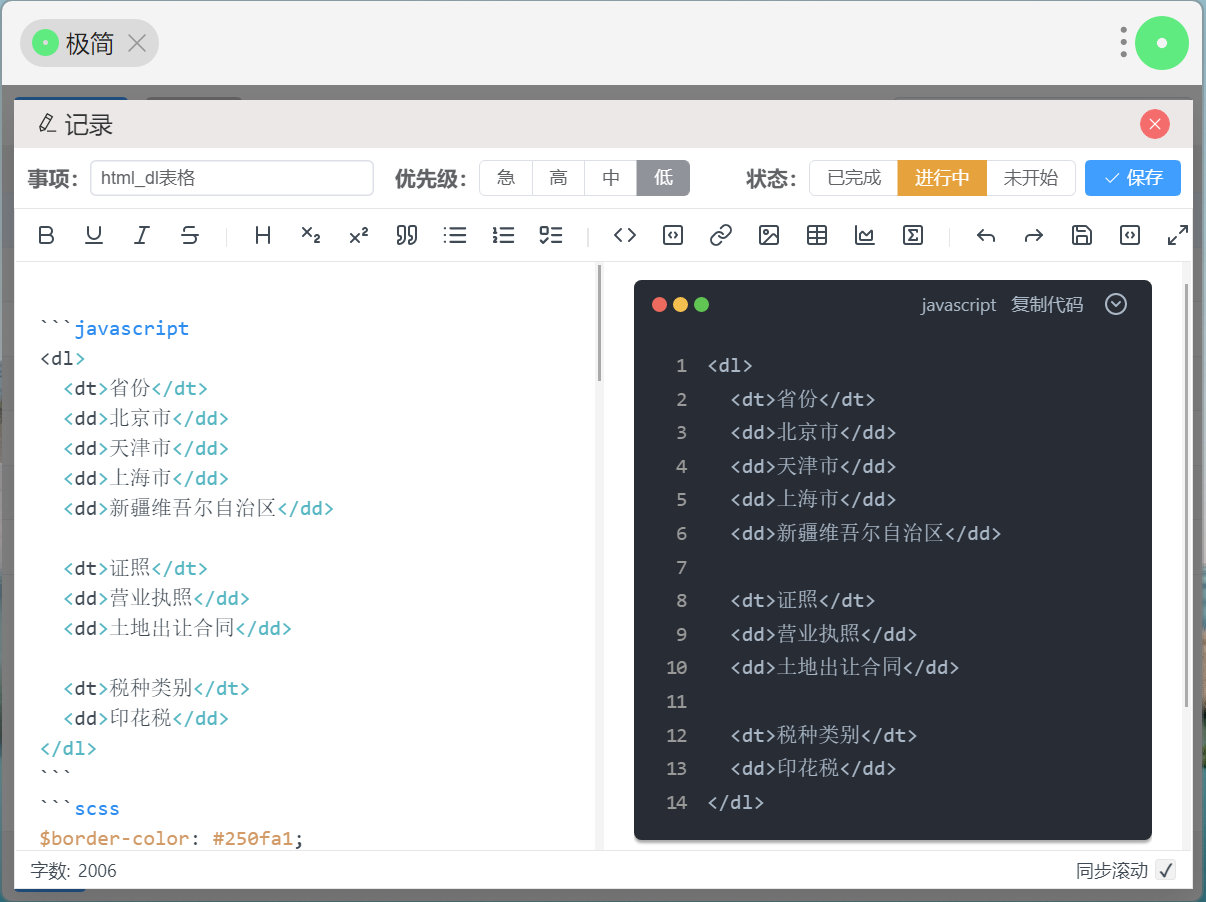Close the 记录 dialog with the red X
This screenshot has height=902, width=1206.
click(1155, 124)
